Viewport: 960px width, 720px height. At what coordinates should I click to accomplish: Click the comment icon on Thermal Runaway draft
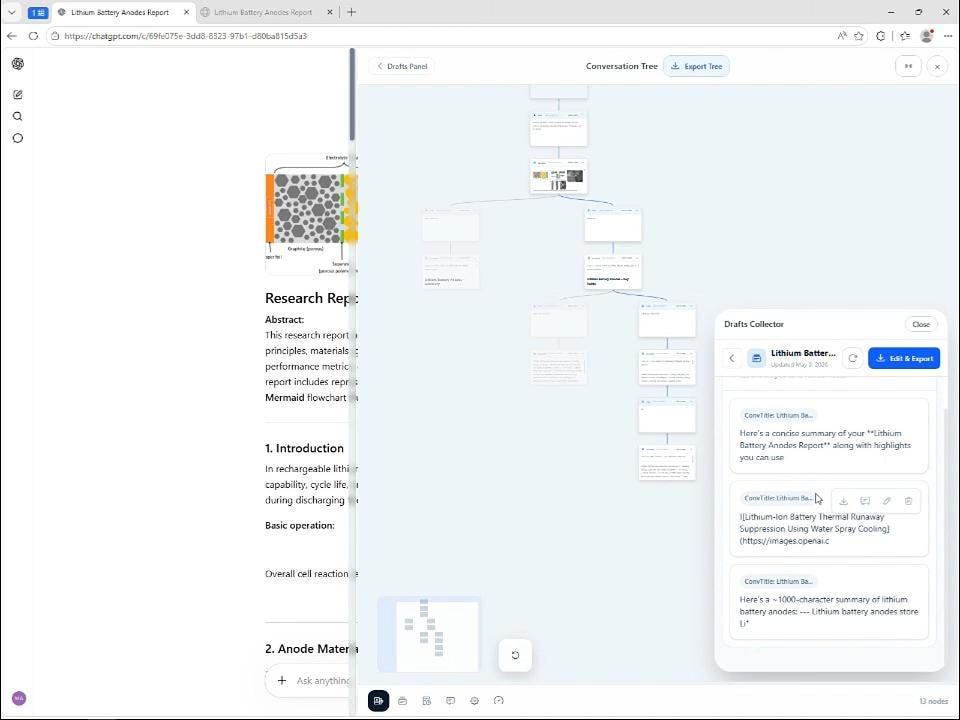pyautogui.click(x=865, y=501)
